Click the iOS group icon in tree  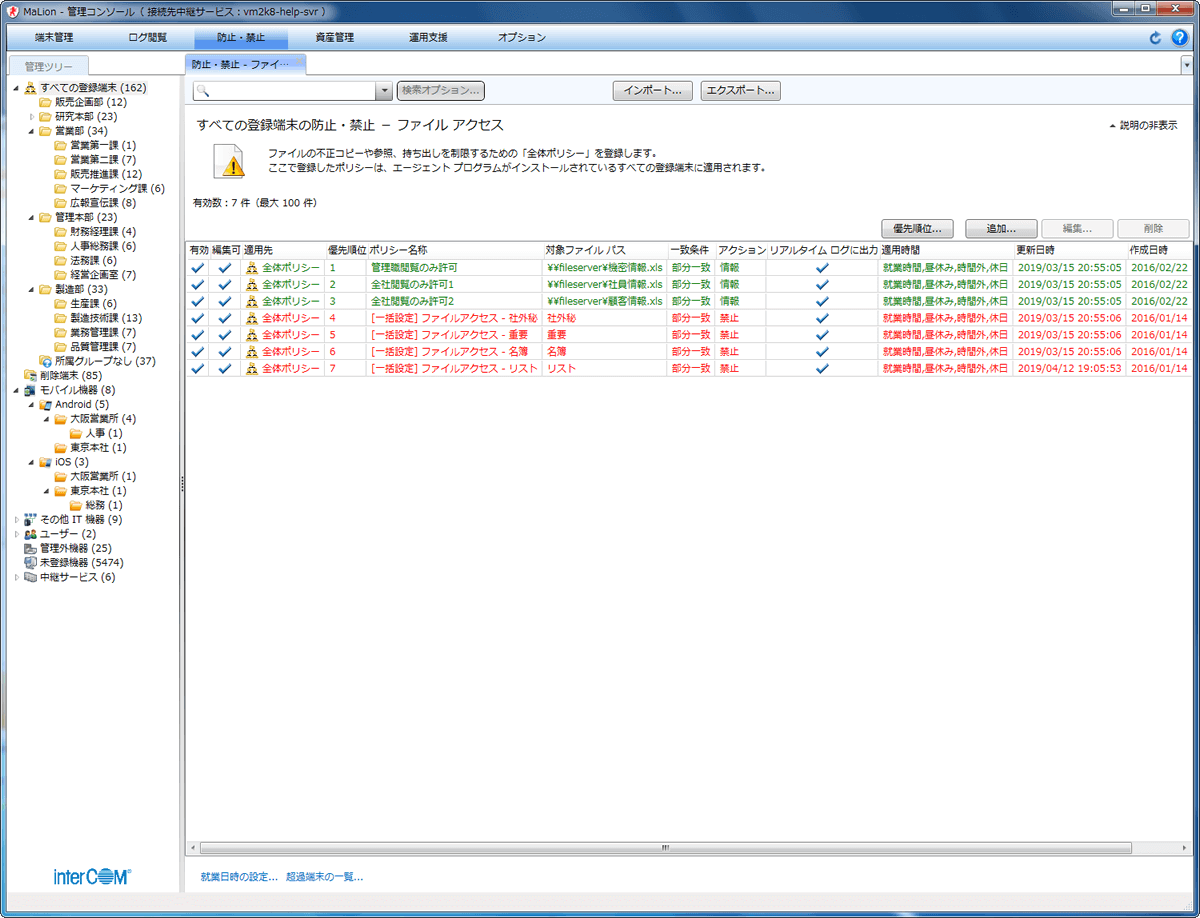tap(45, 462)
